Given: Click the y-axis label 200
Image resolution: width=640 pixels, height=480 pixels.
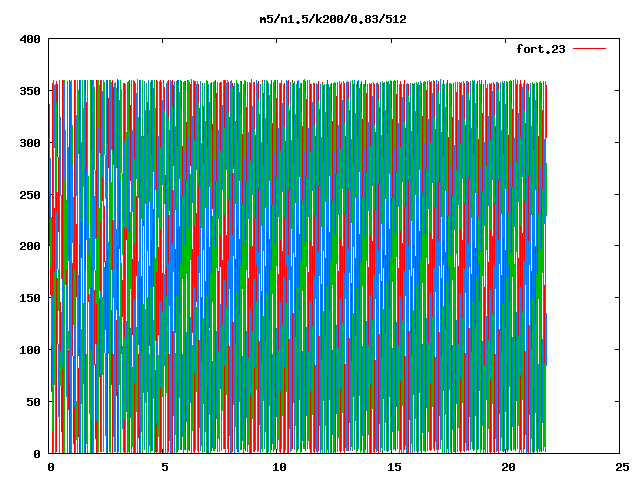Looking at the screenshot, I should coord(30,246).
